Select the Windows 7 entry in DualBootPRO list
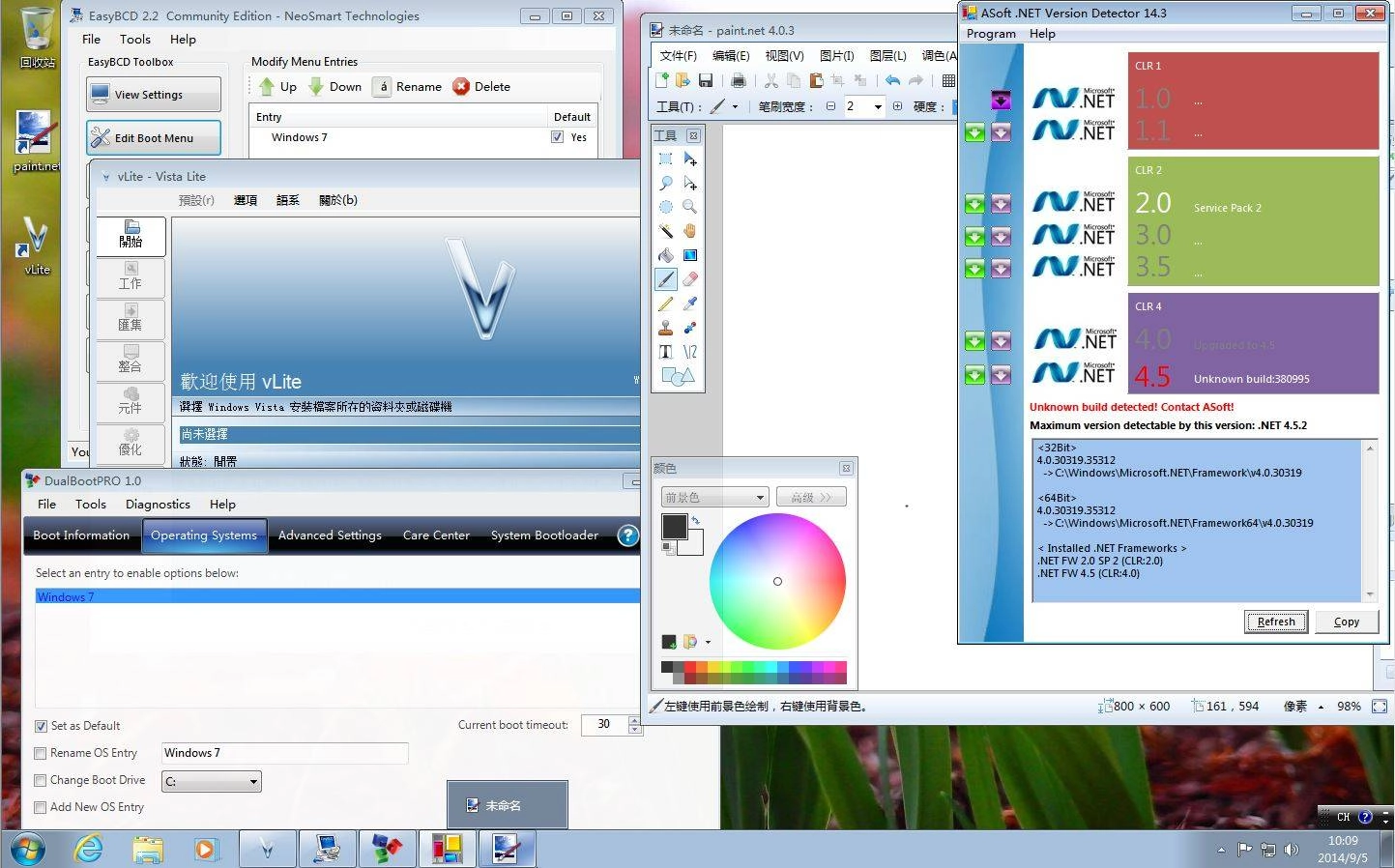Image resolution: width=1395 pixels, height=868 pixels. (x=337, y=597)
